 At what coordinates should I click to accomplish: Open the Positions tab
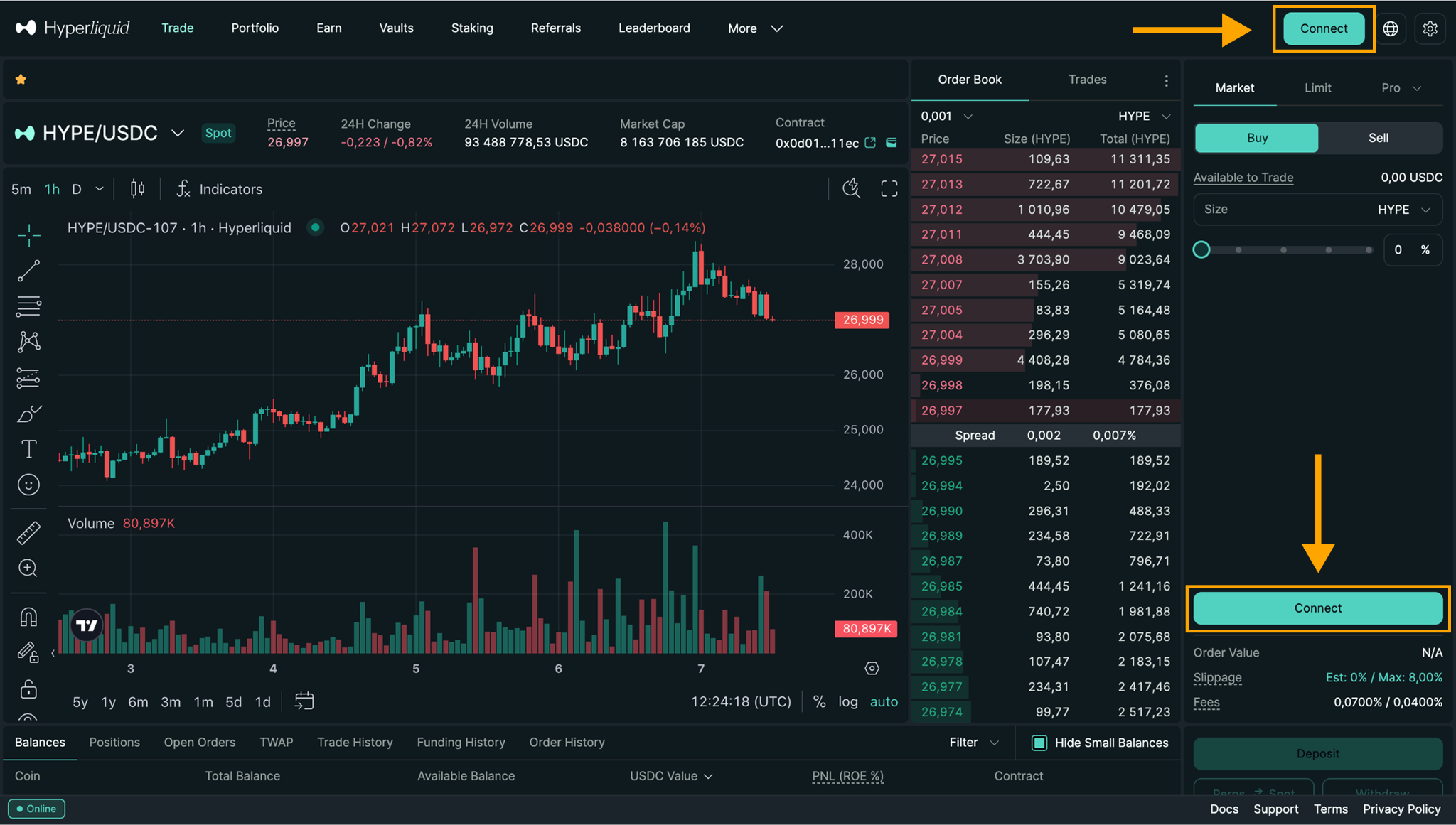pyautogui.click(x=114, y=742)
